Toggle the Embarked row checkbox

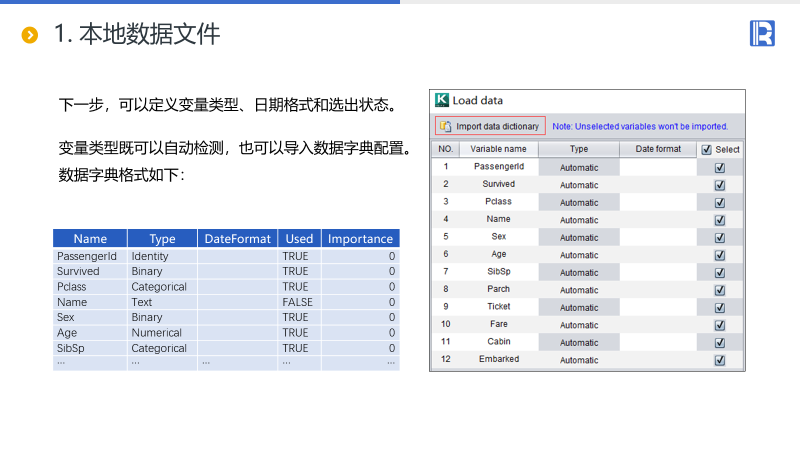719,360
